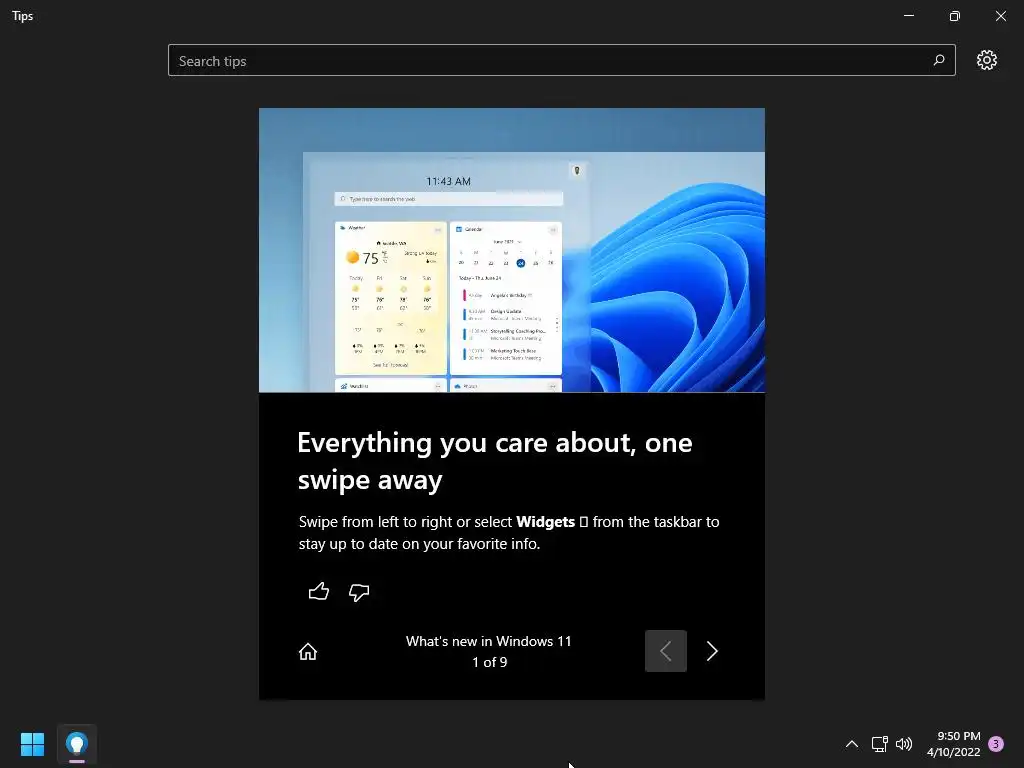
Task: Close the Tips window
Action: pos(1000,16)
